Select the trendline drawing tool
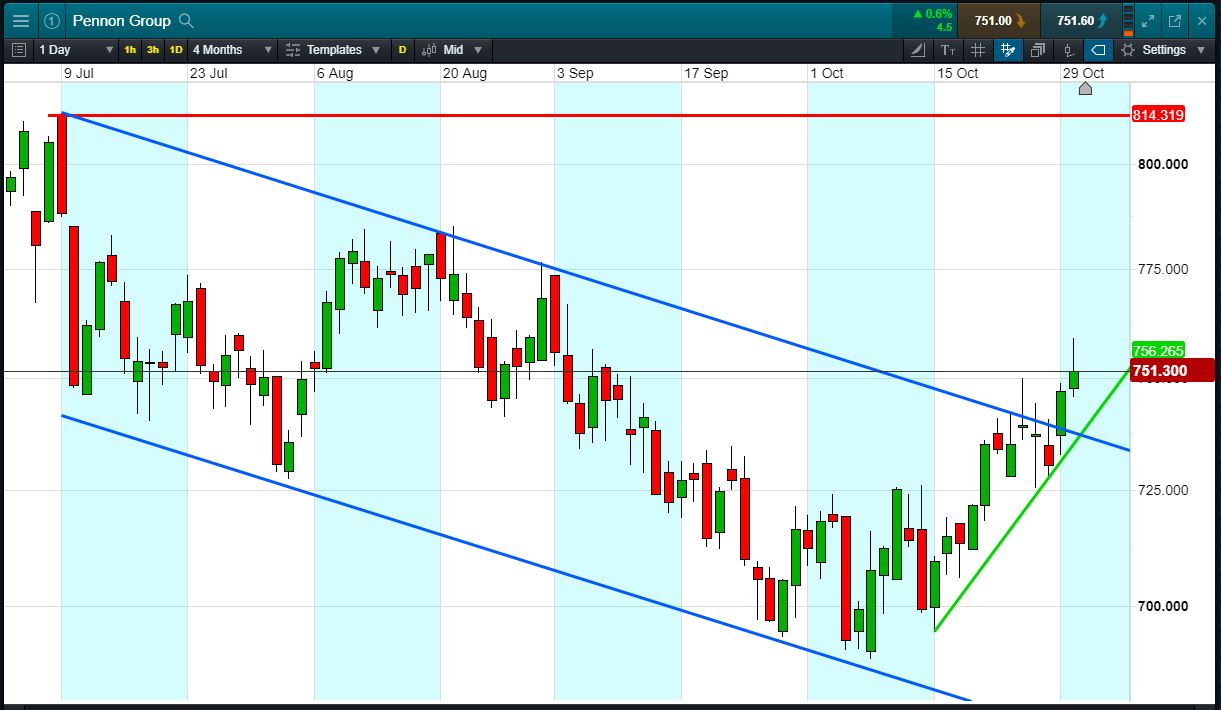The width and height of the screenshot is (1221, 710). [920, 50]
